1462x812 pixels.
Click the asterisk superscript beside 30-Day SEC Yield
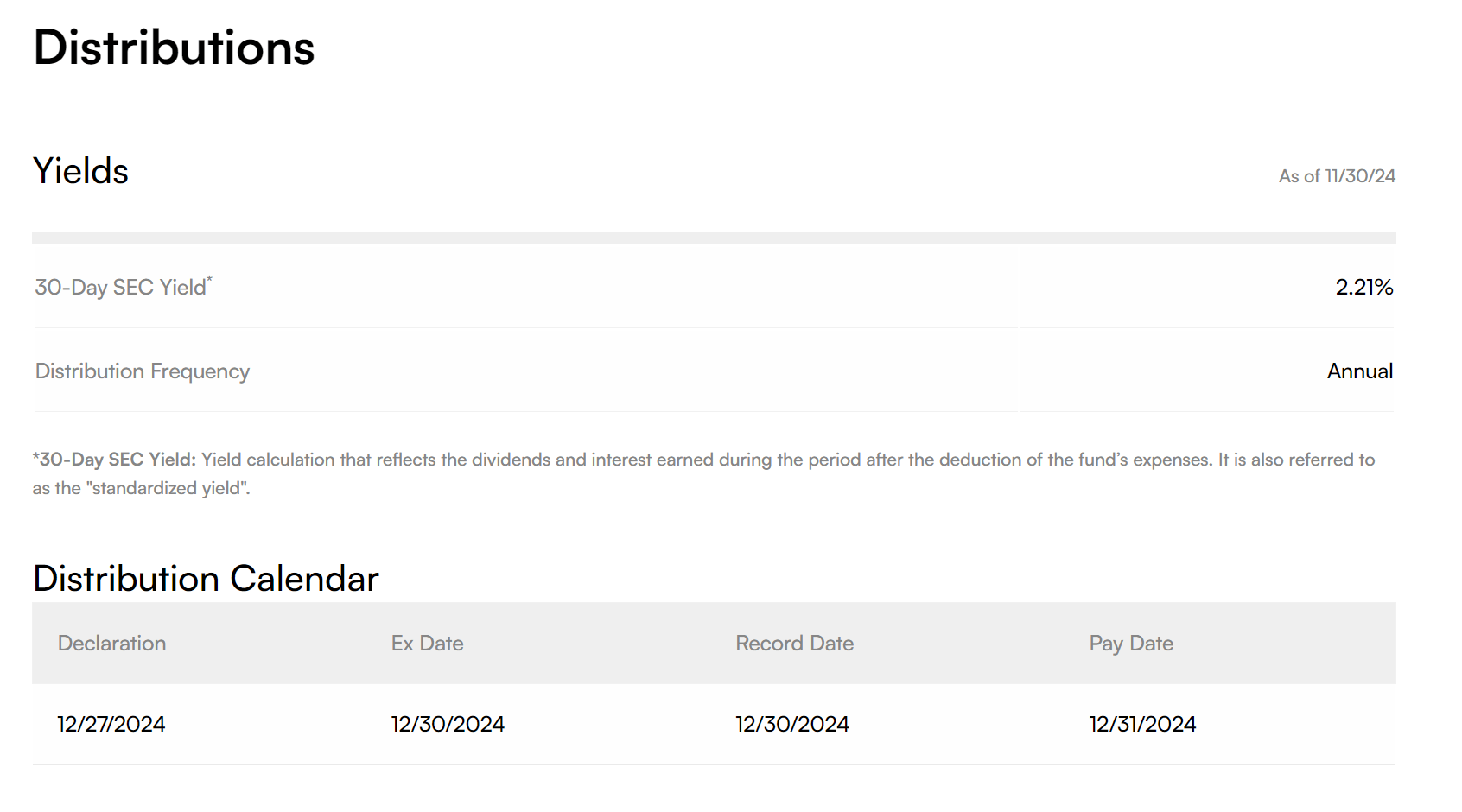[209, 279]
